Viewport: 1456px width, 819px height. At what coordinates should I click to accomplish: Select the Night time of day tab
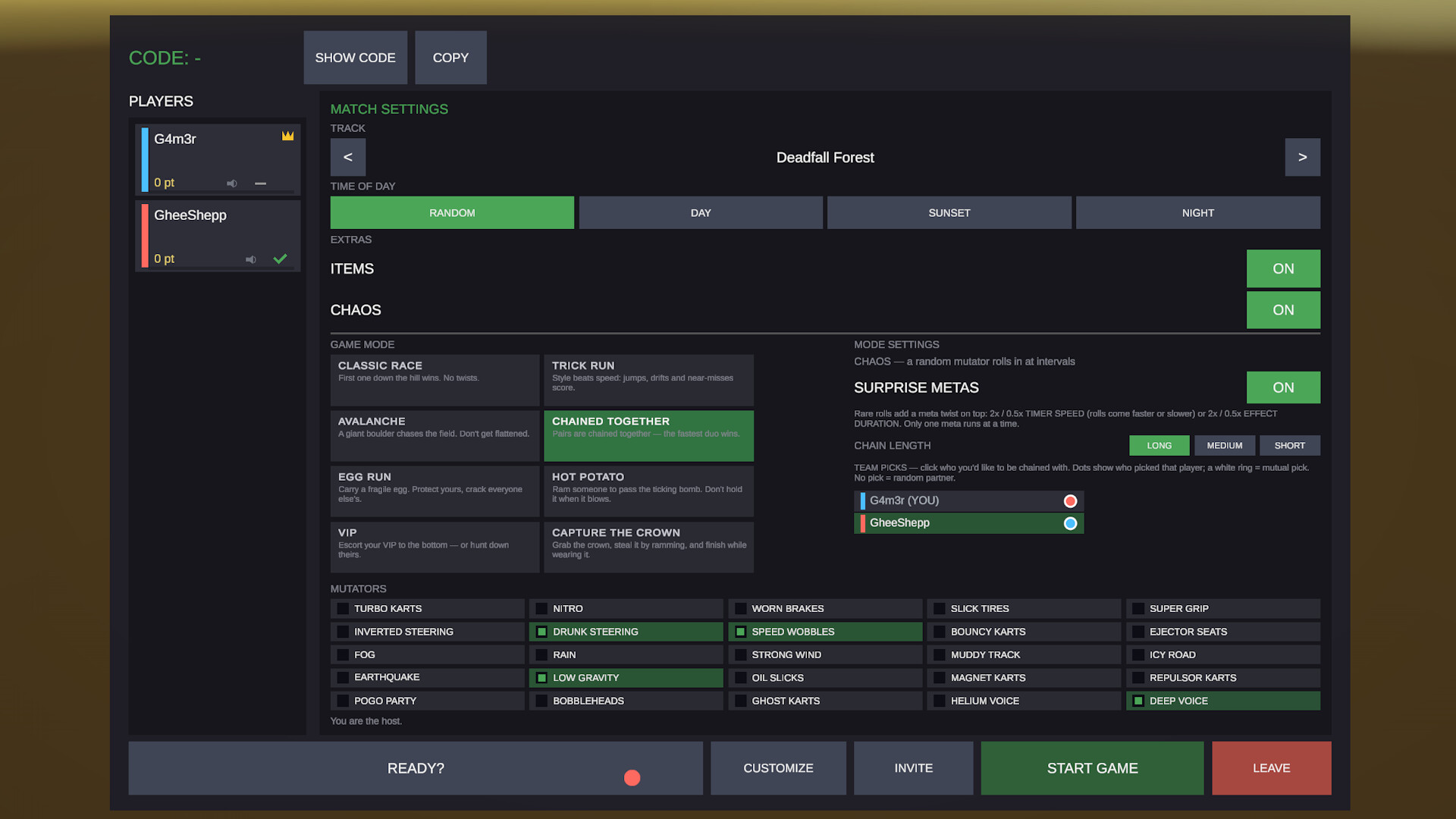pos(1197,213)
